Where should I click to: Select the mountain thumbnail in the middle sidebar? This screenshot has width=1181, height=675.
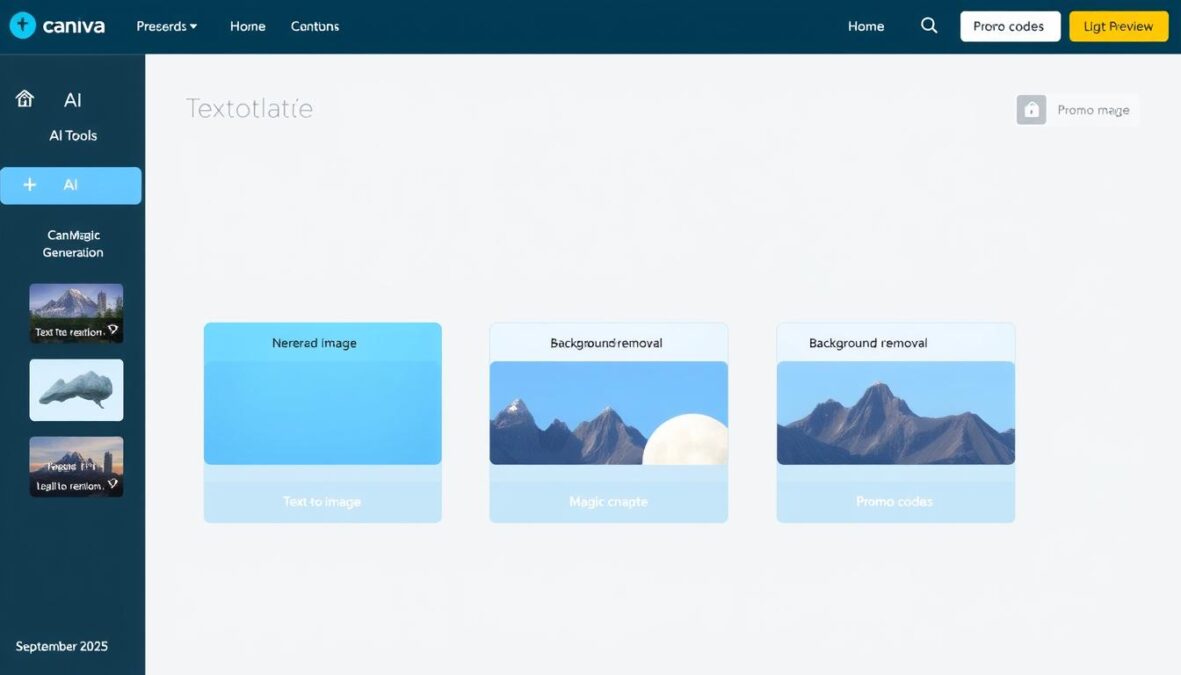pos(76,390)
